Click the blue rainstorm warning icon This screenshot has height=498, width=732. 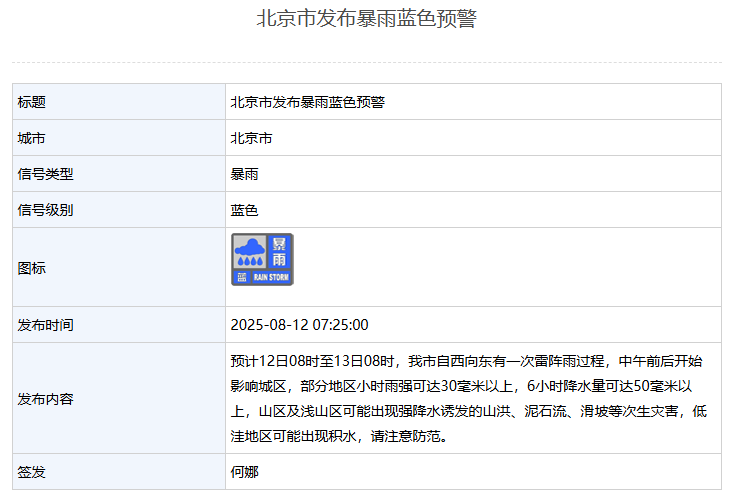(x=262, y=260)
